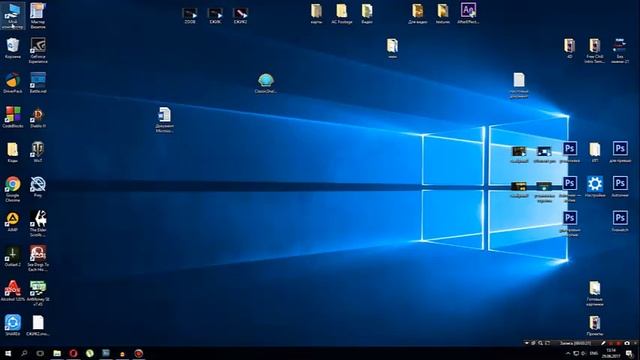Select the AC Footage folder
Viewport: 640px width, 360px height.
click(x=342, y=13)
